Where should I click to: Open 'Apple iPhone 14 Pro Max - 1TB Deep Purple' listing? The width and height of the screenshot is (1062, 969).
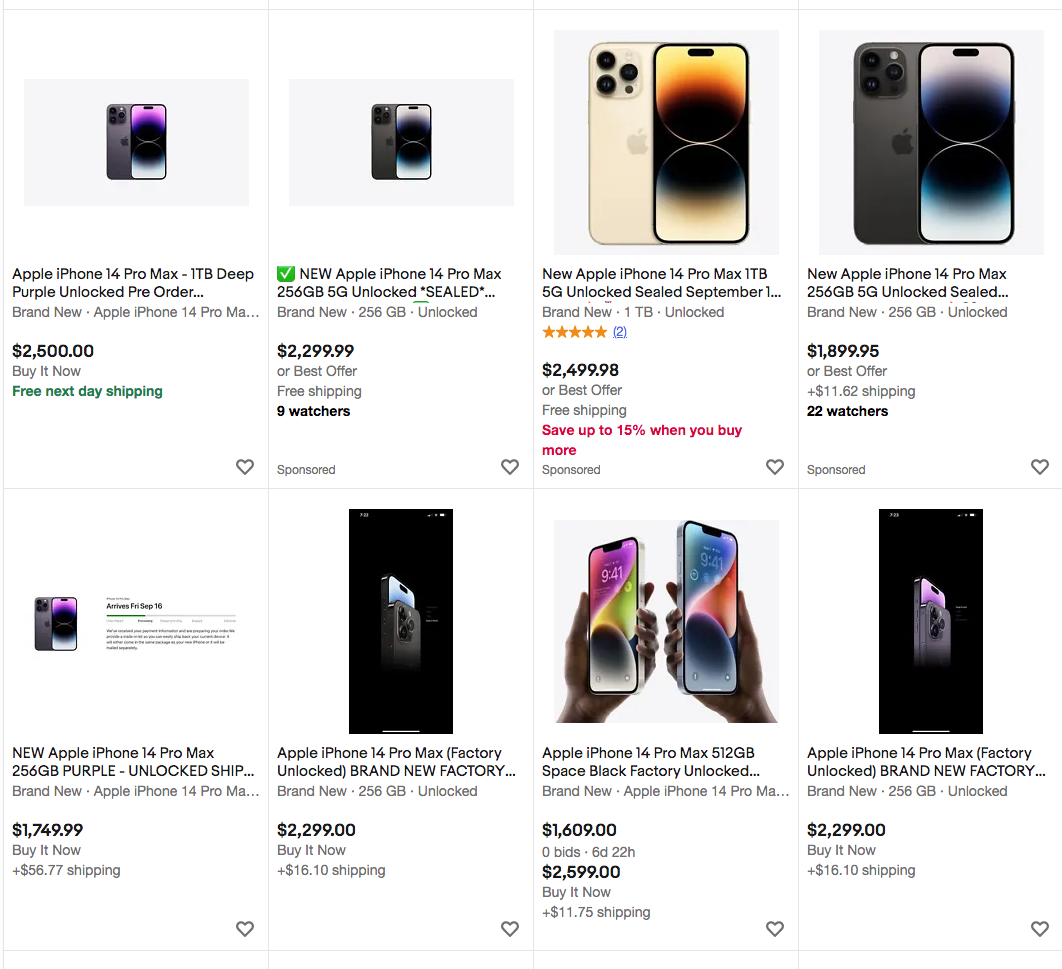133,283
